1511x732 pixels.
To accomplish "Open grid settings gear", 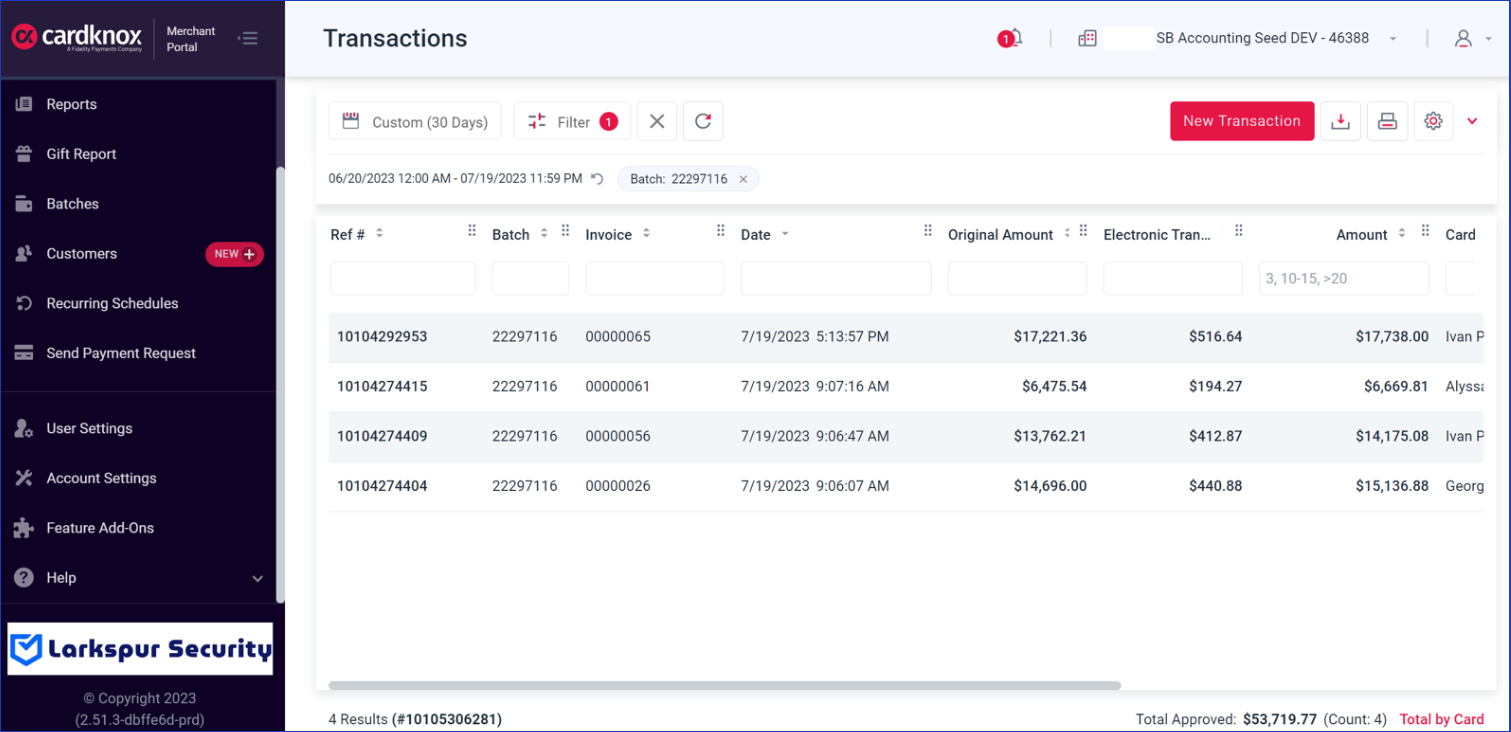I will click(1433, 121).
